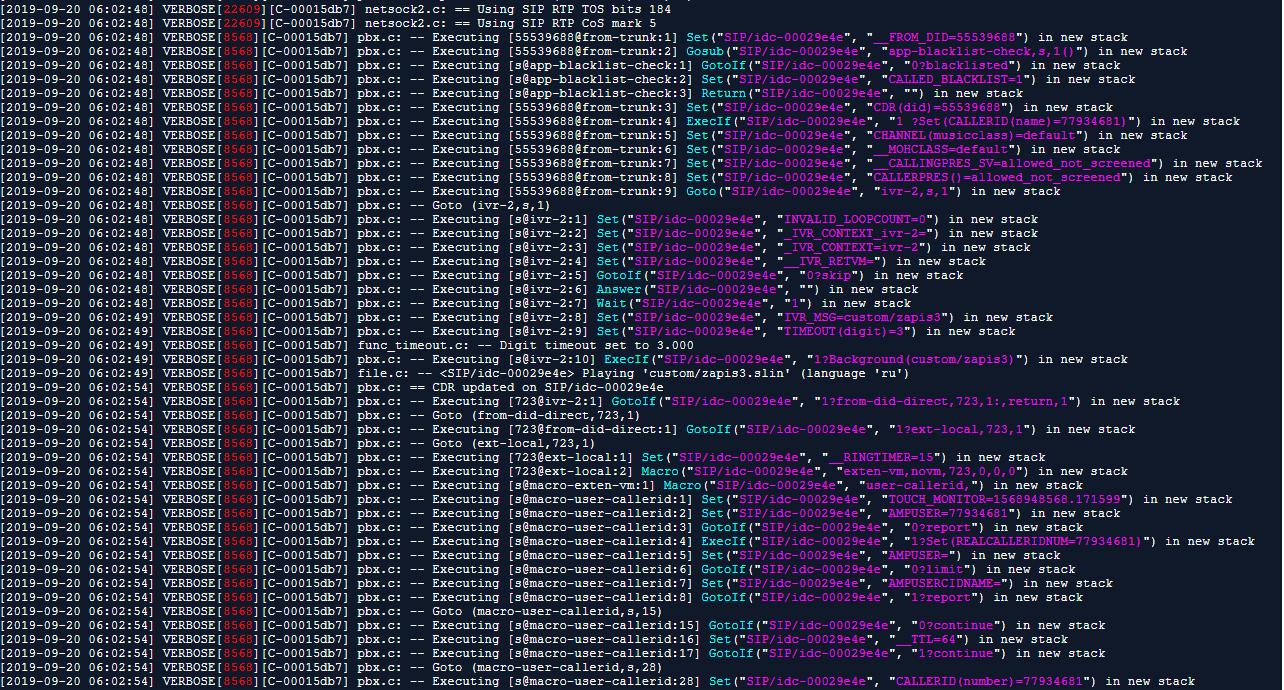Click the "[s@ivr-2:10]" priority label
Screen dimensions: 1284x690
coord(553,359)
